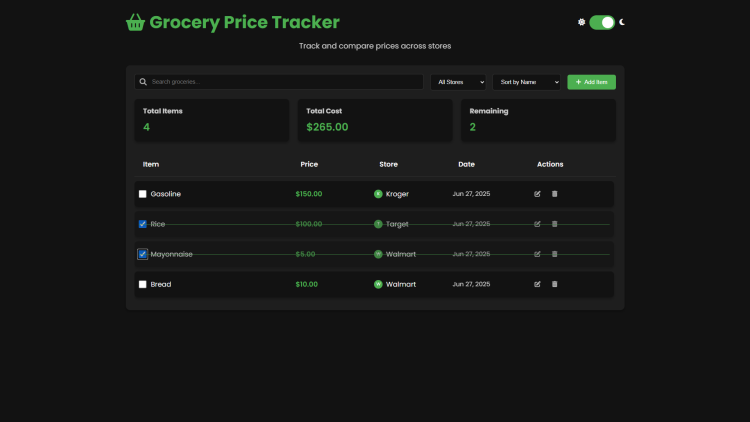Uncheck the Mayonnaise checkbox
The height and width of the screenshot is (422, 750).
pyautogui.click(x=143, y=254)
